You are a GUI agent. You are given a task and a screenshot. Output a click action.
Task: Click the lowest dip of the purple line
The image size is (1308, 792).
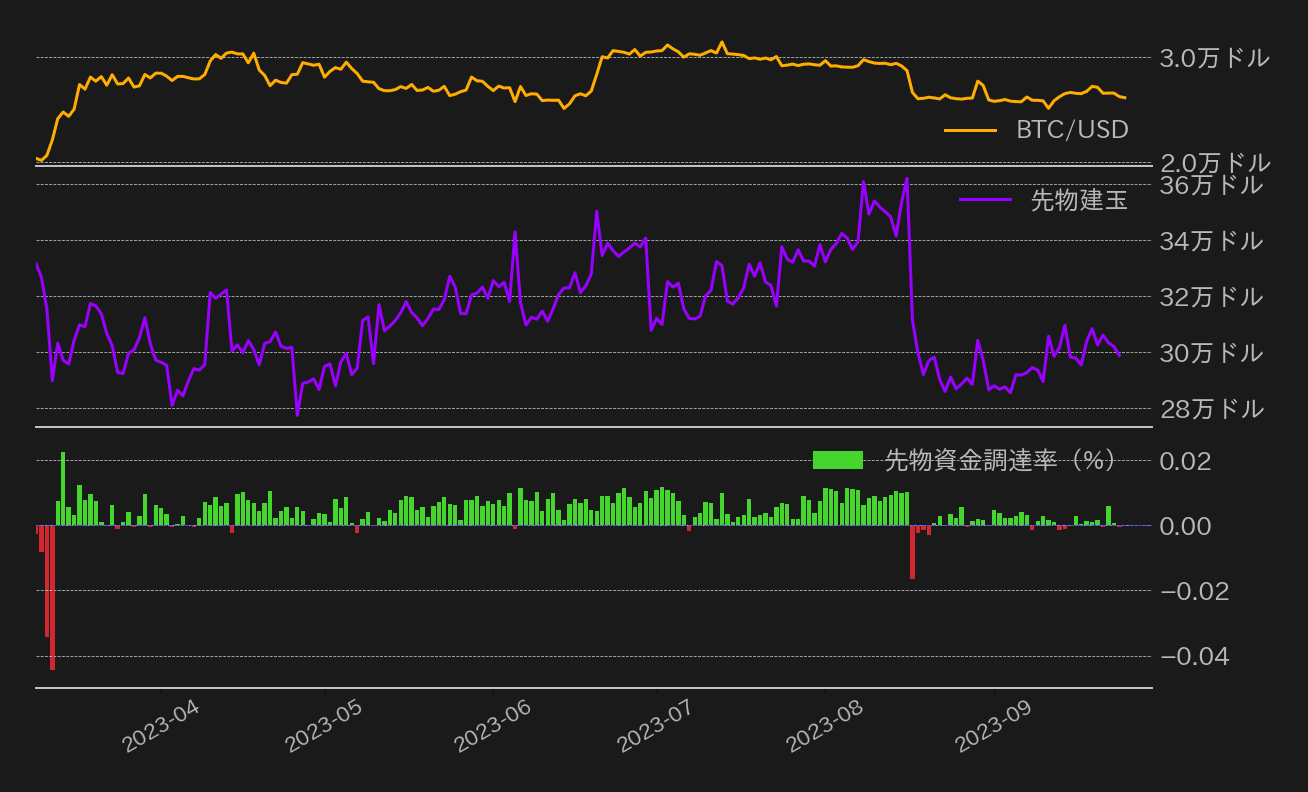pos(297,413)
